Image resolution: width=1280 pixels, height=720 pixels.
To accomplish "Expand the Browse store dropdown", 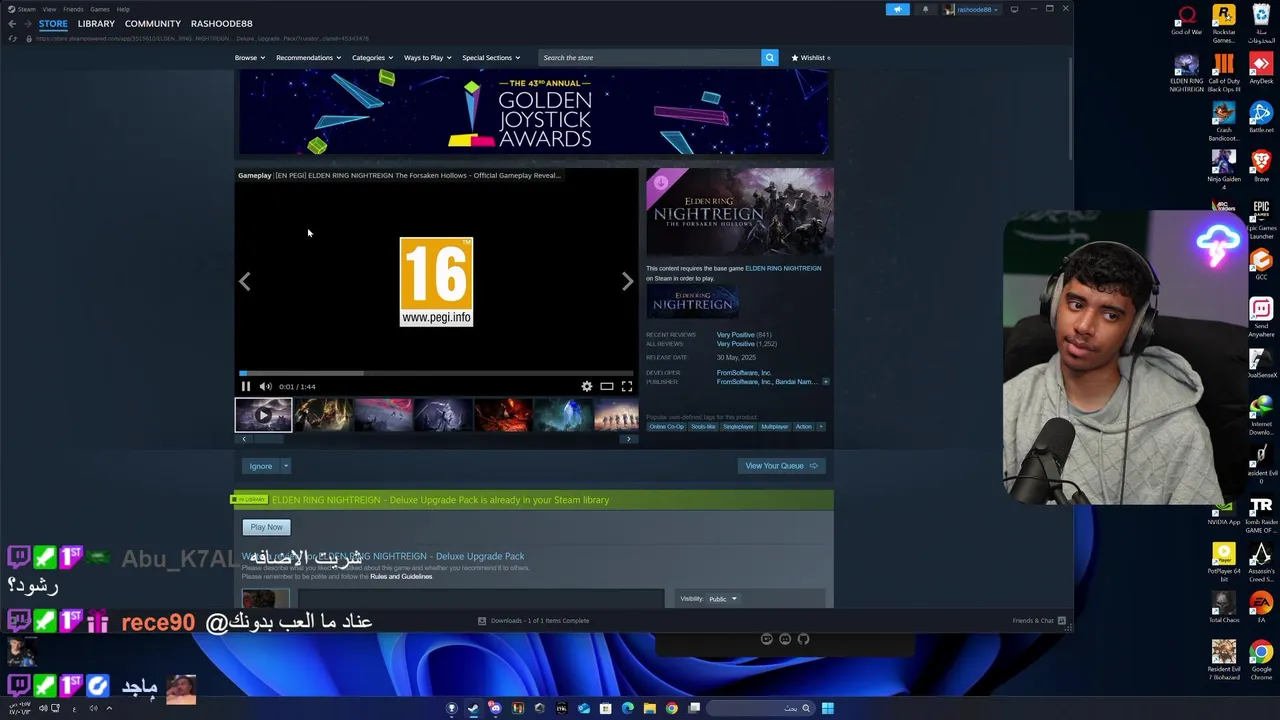I will (250, 58).
